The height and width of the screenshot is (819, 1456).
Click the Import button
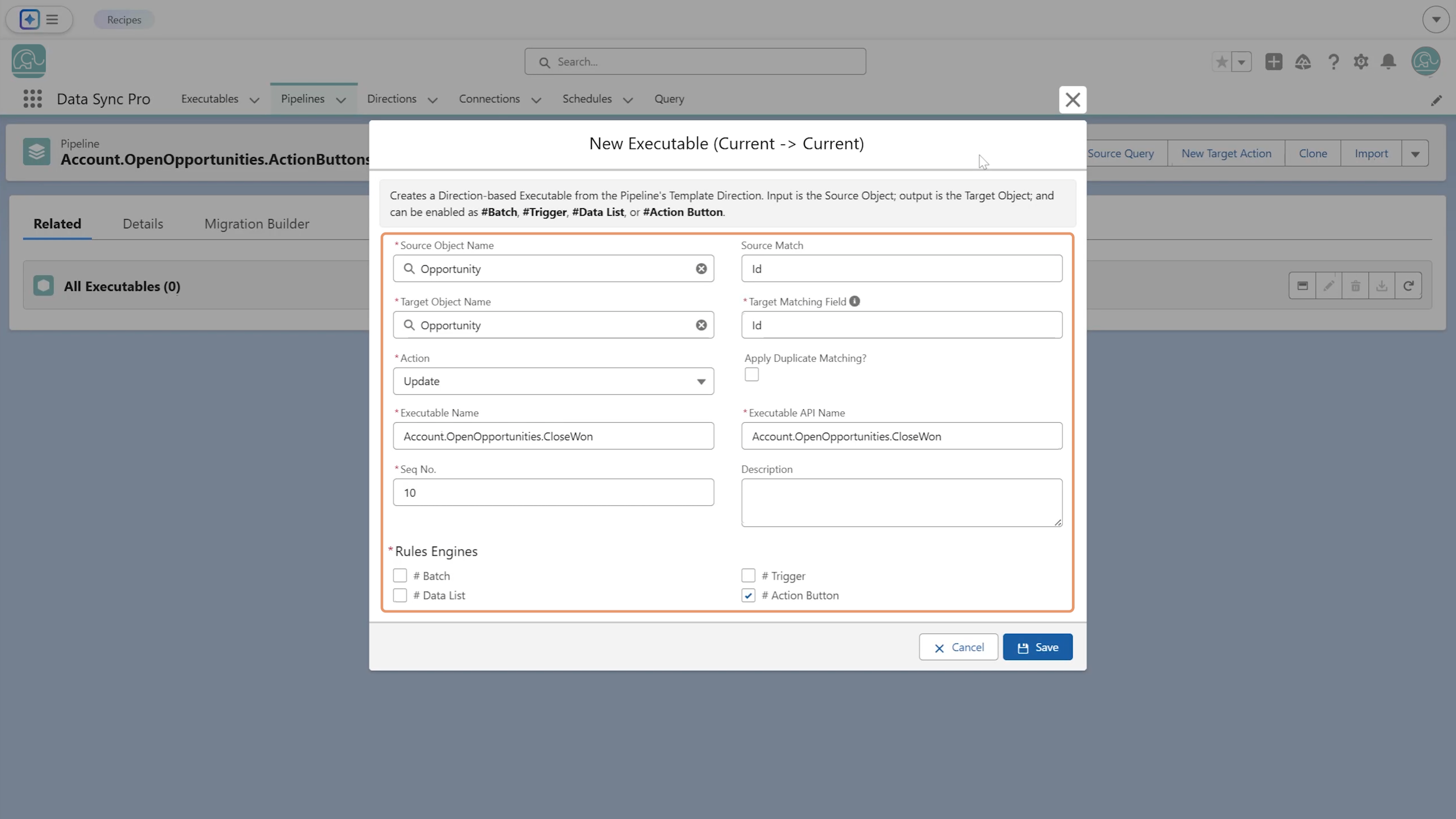pyautogui.click(x=1371, y=154)
